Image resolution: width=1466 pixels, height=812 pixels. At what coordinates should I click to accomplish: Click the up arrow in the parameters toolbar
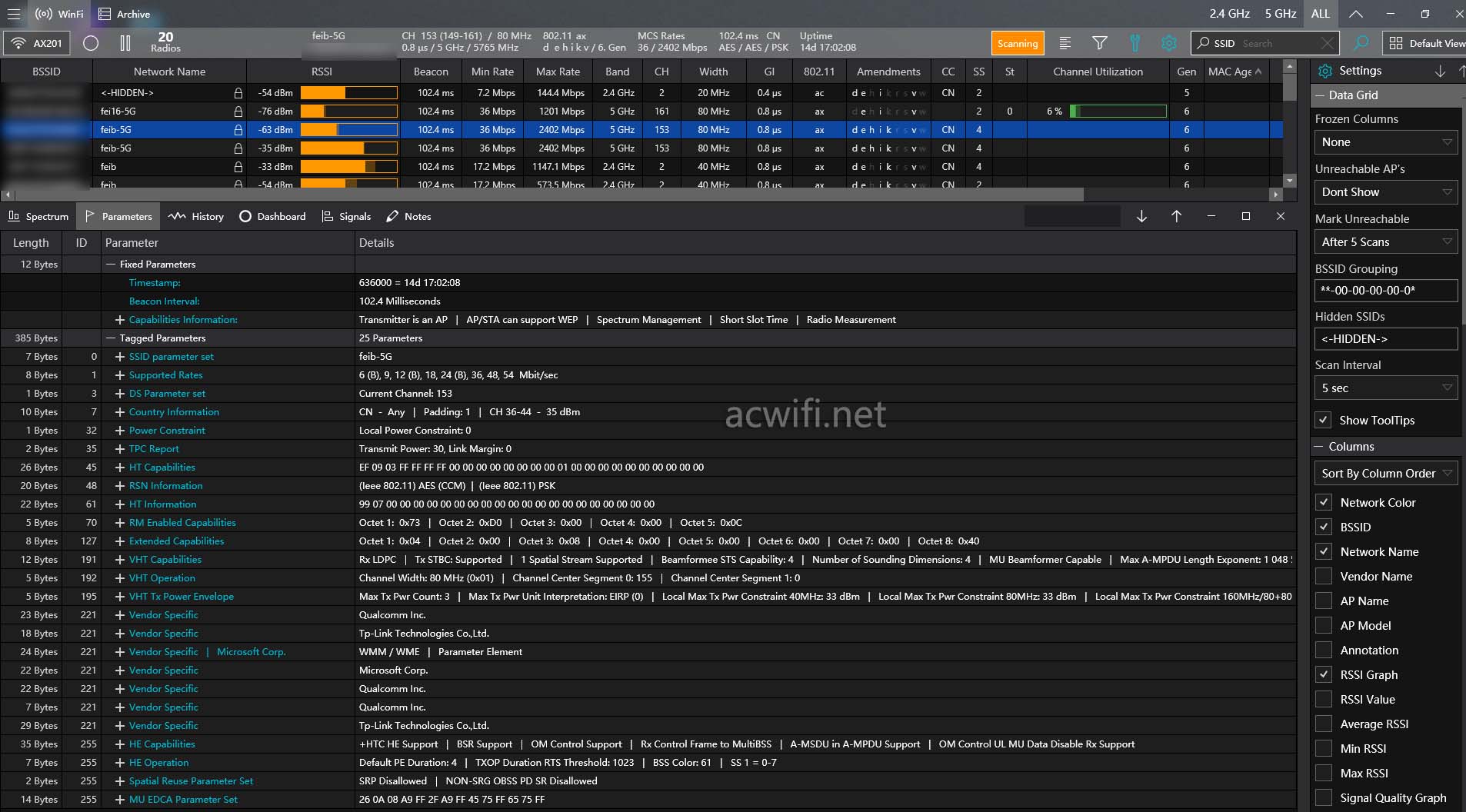1176,216
